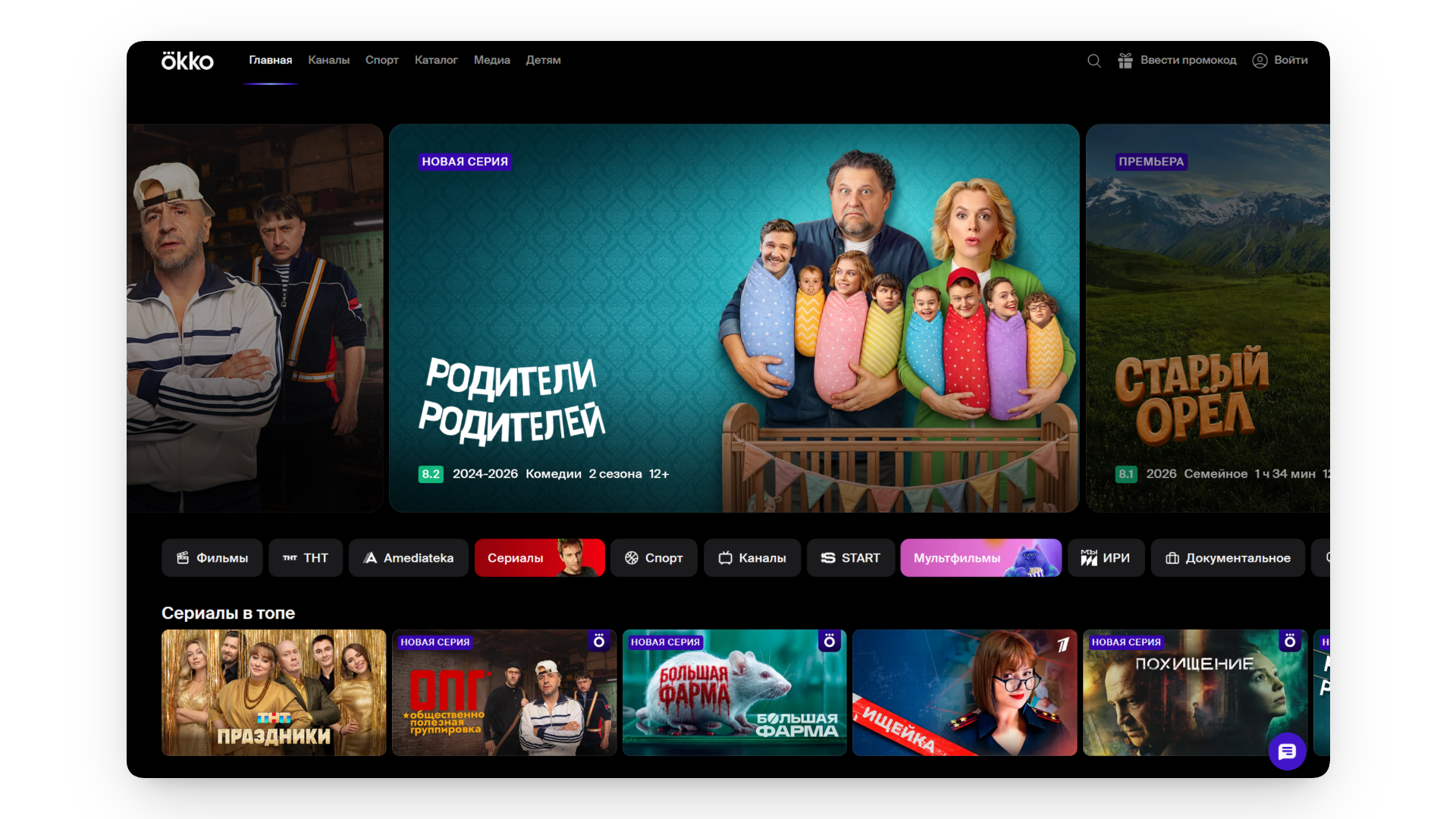The image size is (1456, 819).
Task: Click the Сериалы в топе heading
Action: click(228, 613)
